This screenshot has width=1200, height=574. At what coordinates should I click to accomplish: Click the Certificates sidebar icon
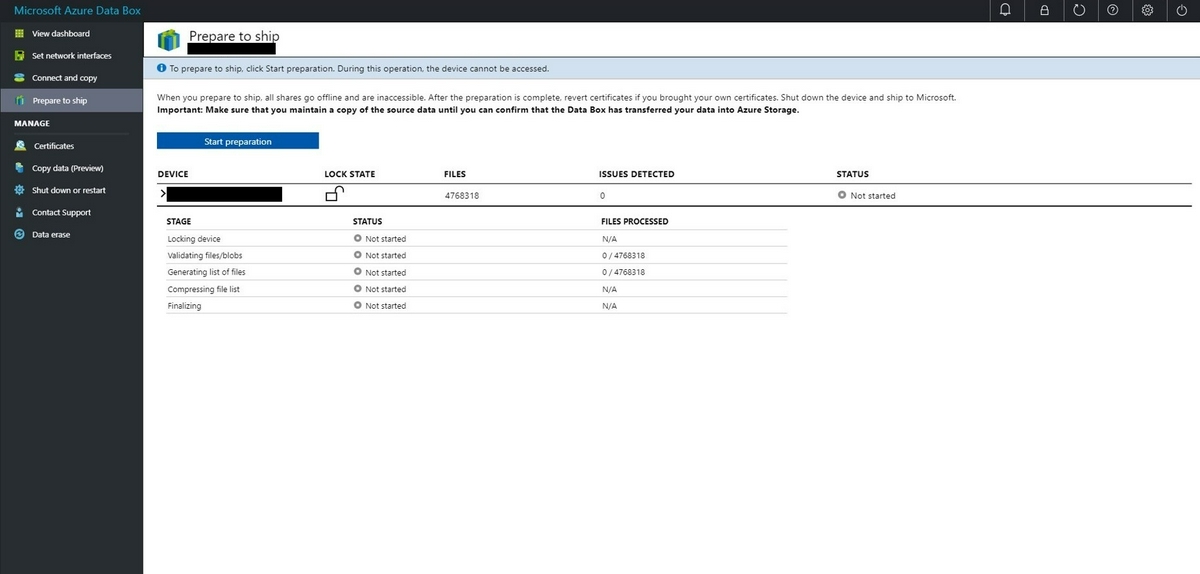[x=20, y=146]
